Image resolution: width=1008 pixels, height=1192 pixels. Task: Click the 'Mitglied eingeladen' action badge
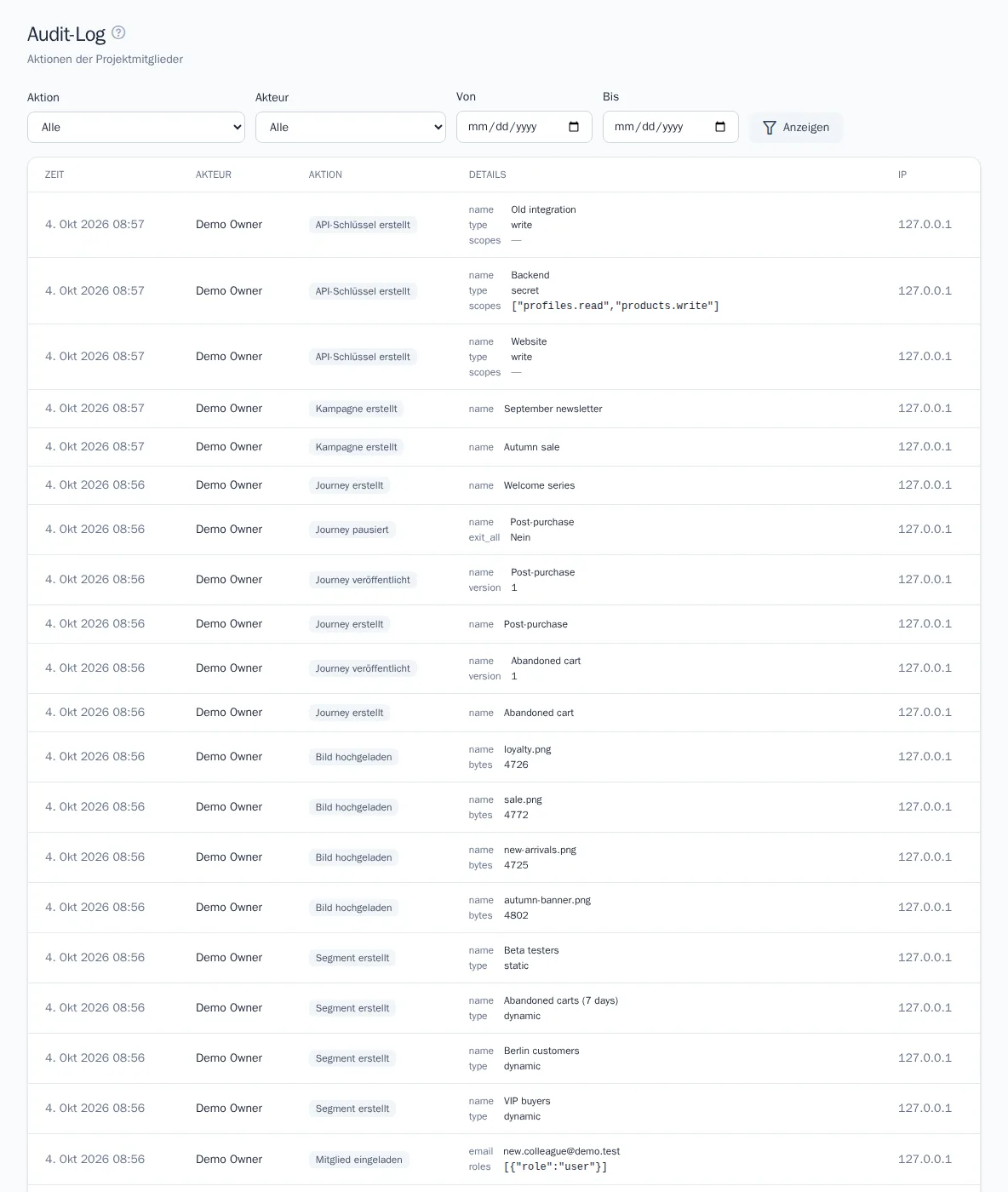(x=358, y=1160)
